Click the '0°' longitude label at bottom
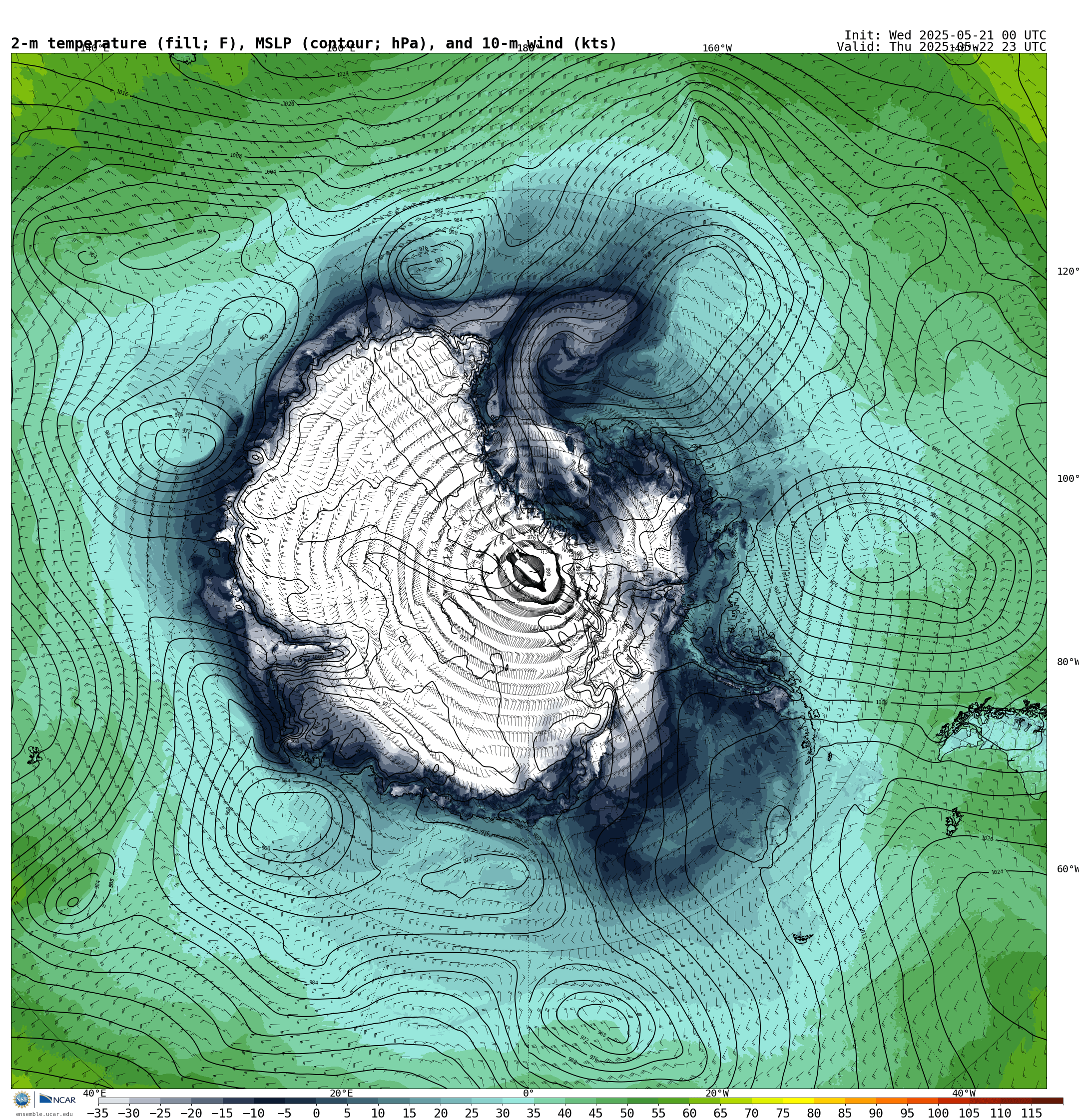The width and height of the screenshot is (1079, 1120). pos(529,1093)
